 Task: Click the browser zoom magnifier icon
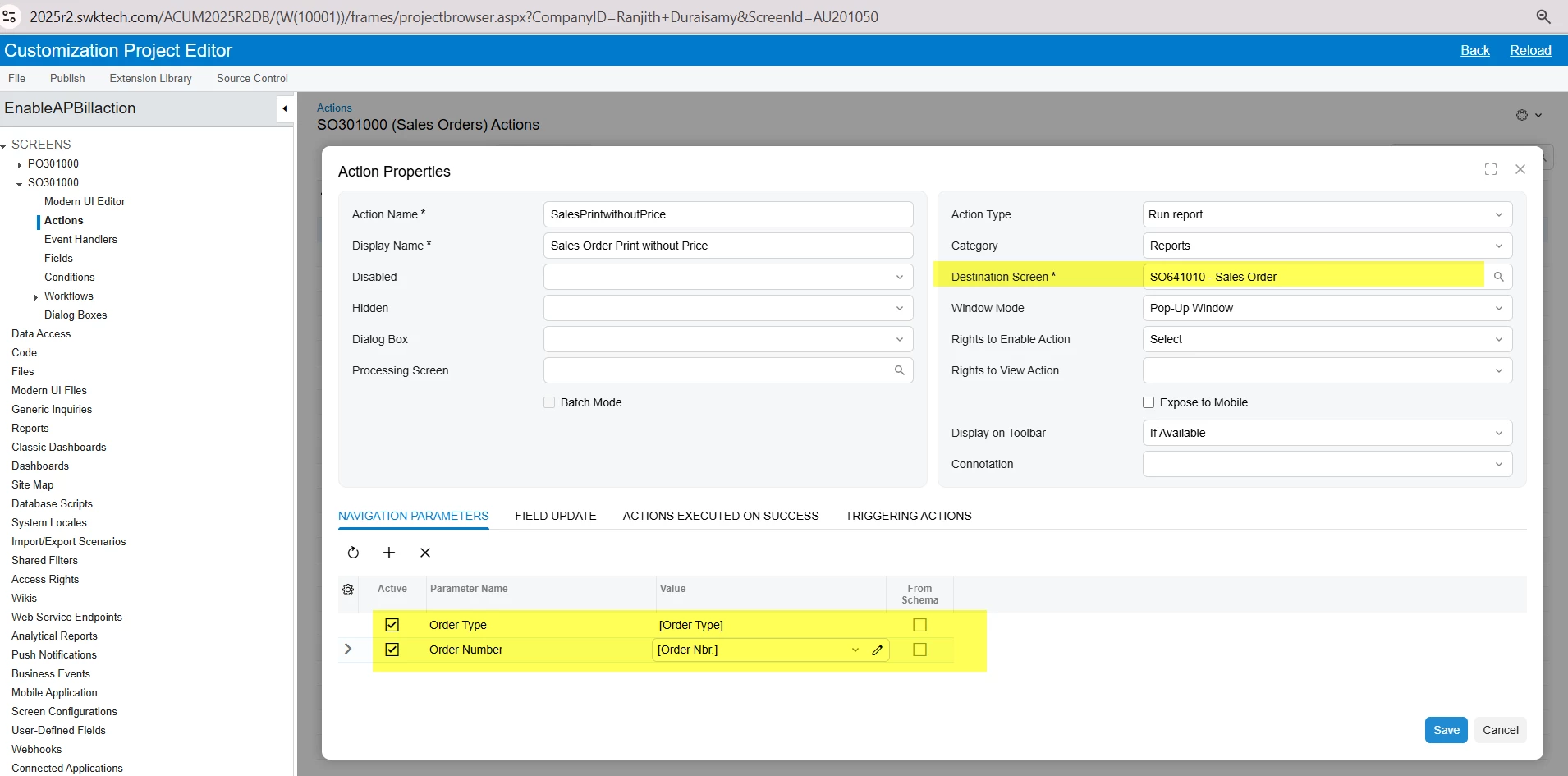point(1543,16)
